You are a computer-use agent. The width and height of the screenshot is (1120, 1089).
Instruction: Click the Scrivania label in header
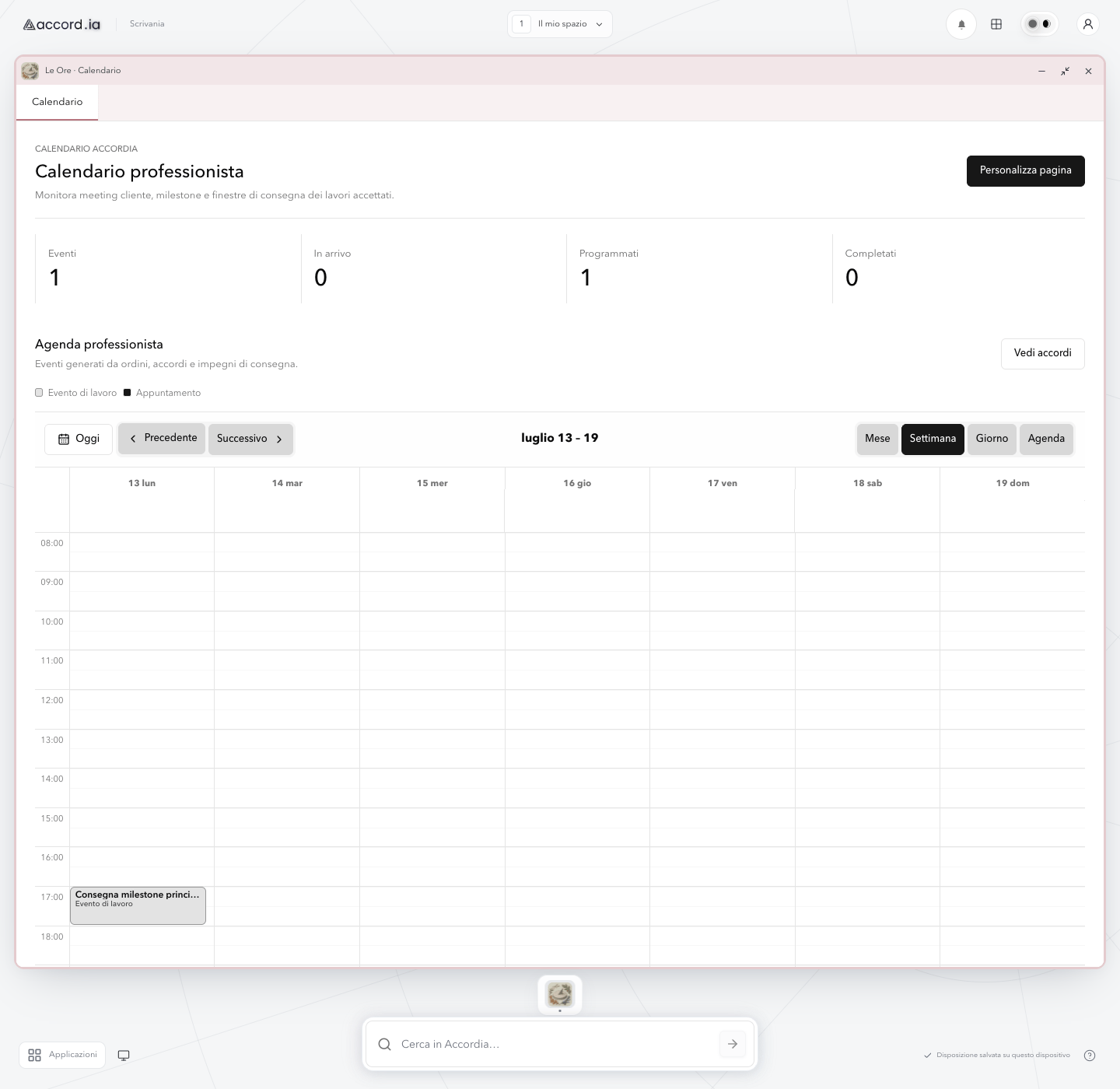point(147,24)
